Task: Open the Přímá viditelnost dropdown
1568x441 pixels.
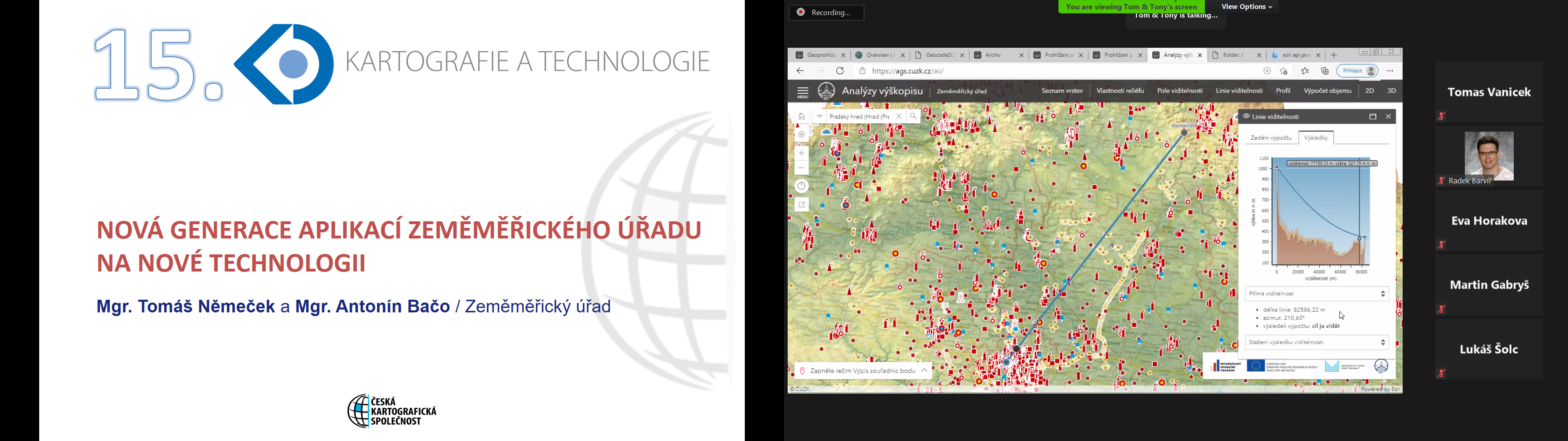Action: (x=1316, y=294)
